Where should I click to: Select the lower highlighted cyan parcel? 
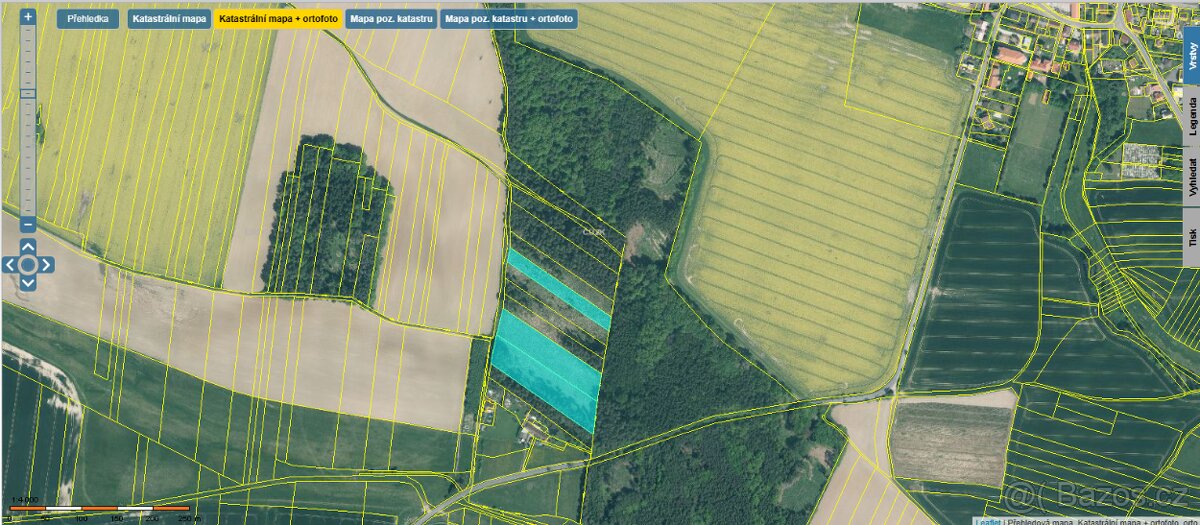click(546, 371)
